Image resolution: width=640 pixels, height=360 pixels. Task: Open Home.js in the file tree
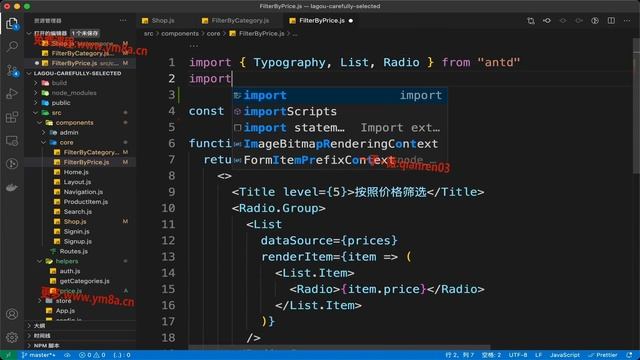pos(76,172)
